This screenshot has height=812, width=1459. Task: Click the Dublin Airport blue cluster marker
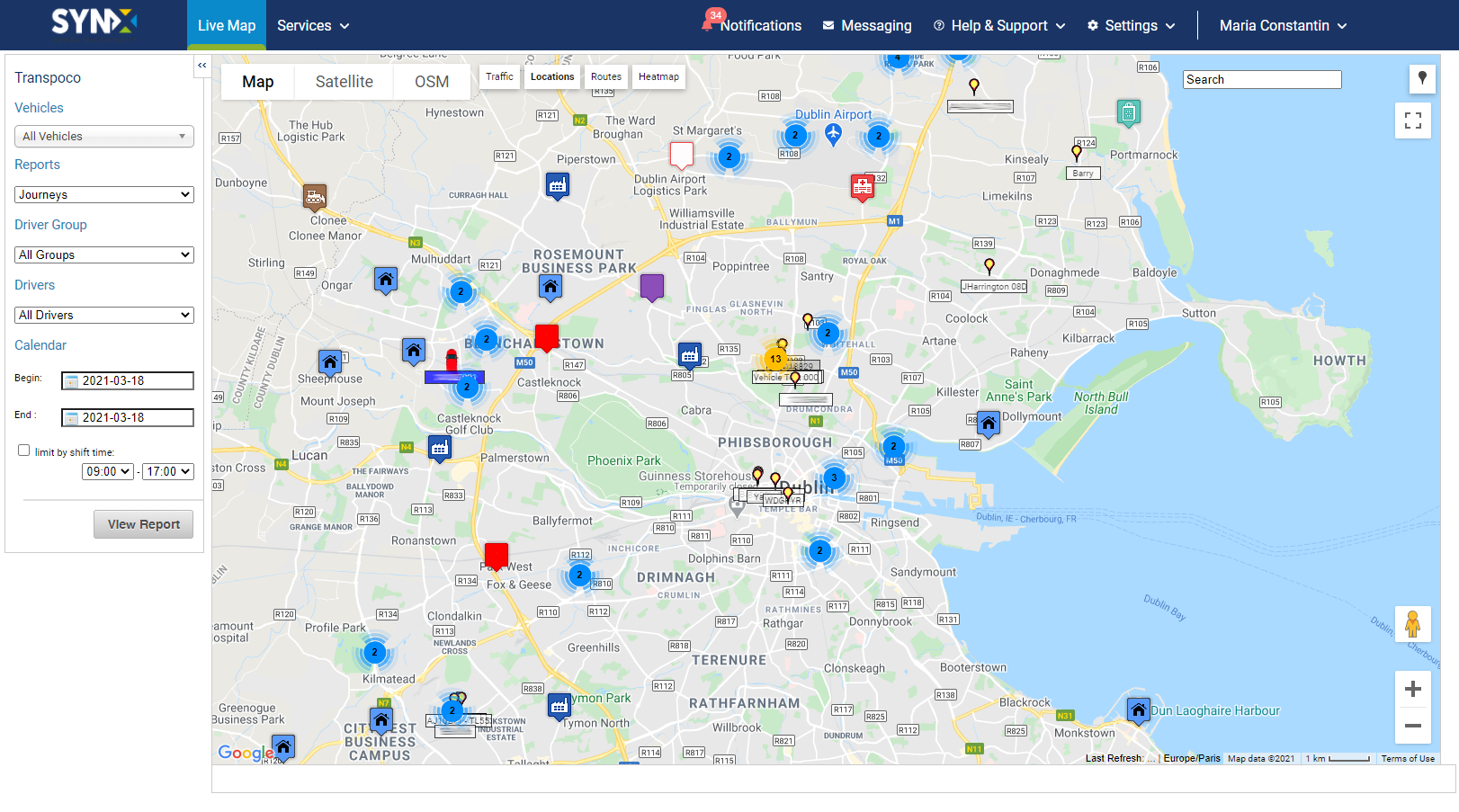795,135
